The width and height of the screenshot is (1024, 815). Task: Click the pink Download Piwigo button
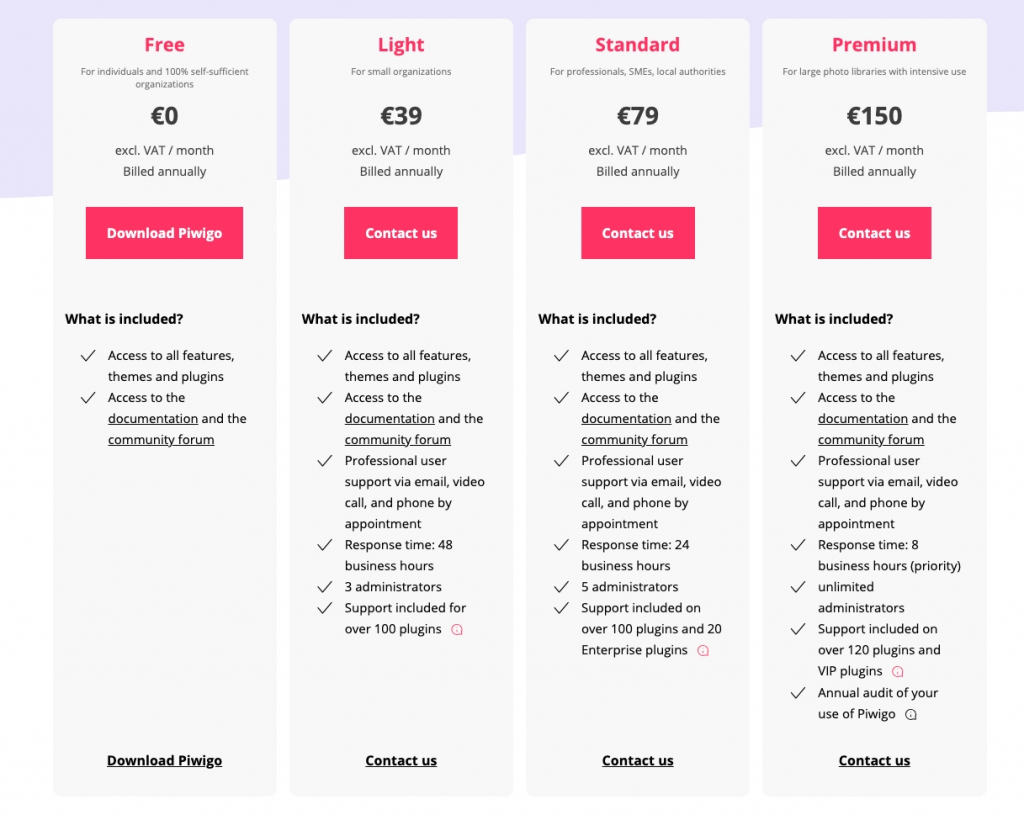pyautogui.click(x=164, y=233)
